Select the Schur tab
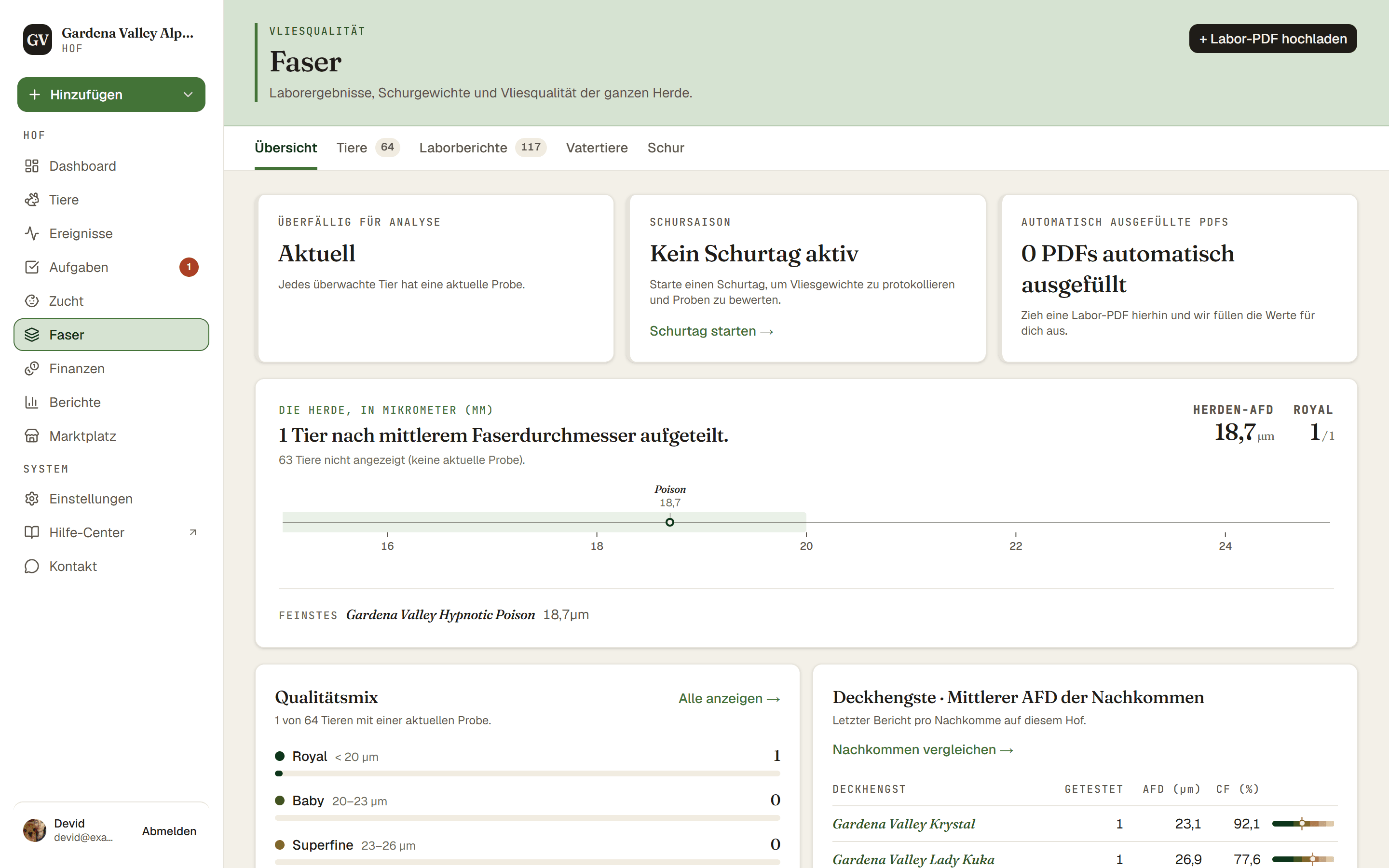The height and width of the screenshot is (868, 1389). (x=666, y=148)
